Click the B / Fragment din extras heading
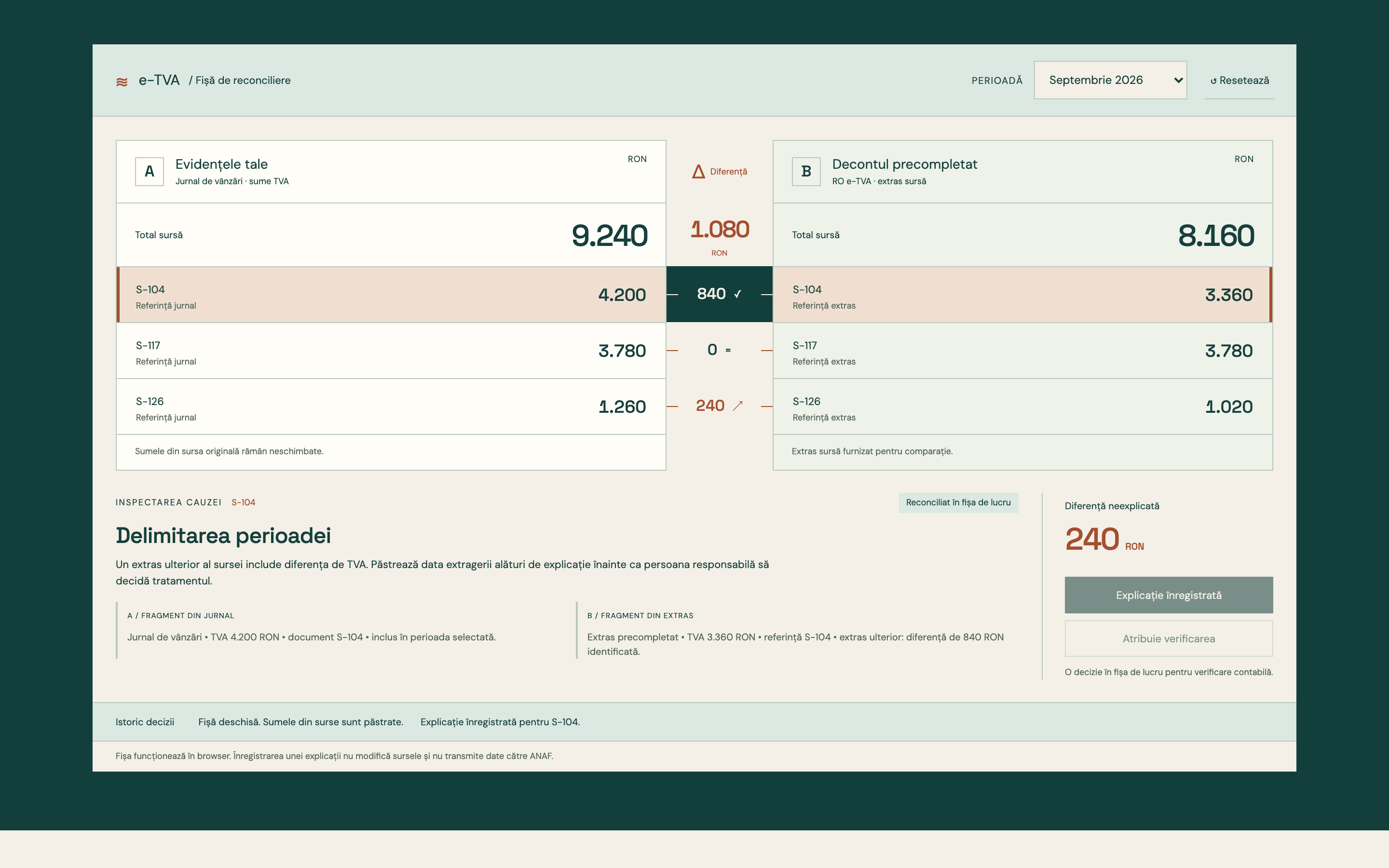 pos(640,615)
